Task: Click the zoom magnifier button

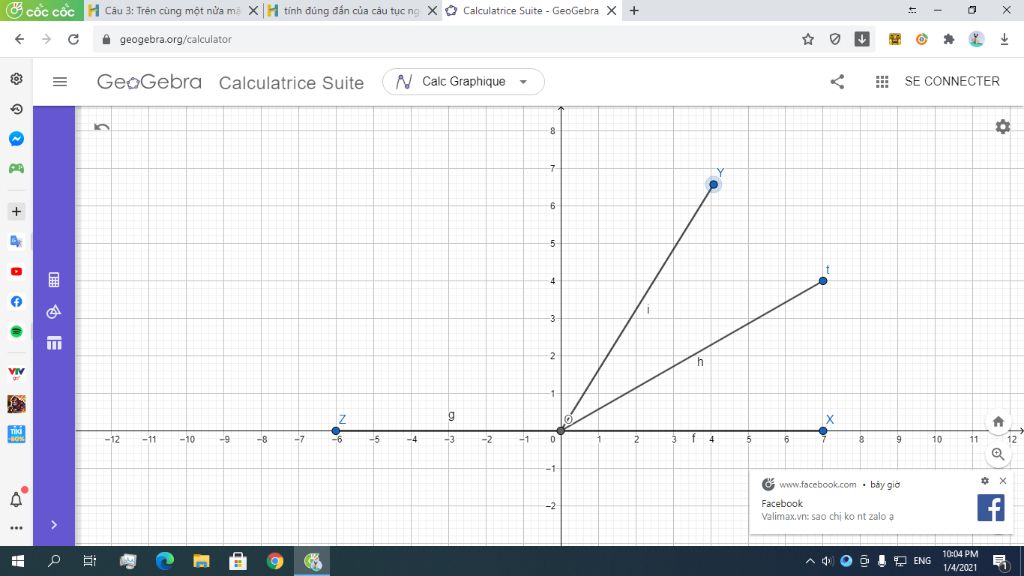Action: (x=998, y=454)
